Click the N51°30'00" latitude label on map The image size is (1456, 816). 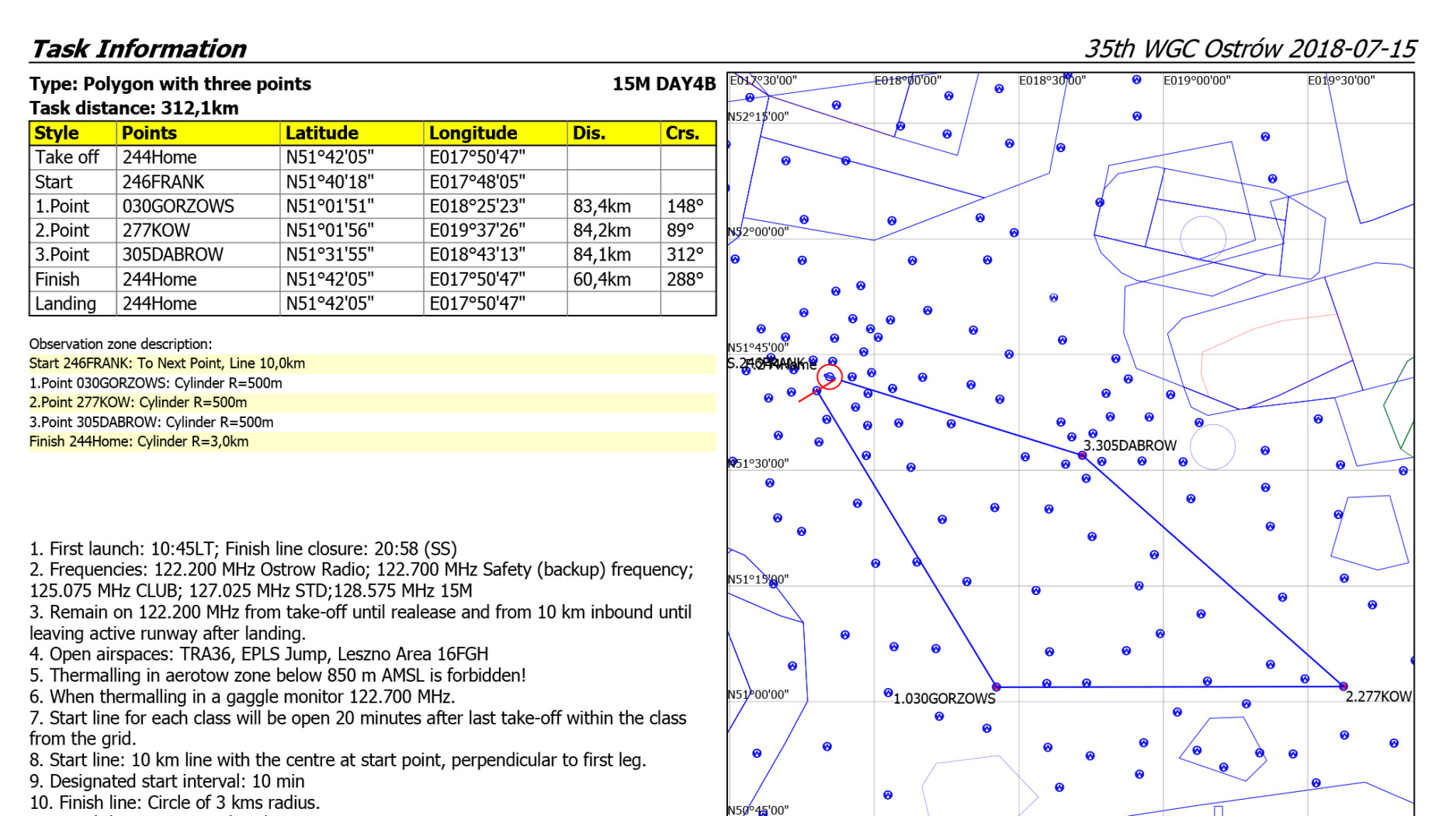(758, 463)
